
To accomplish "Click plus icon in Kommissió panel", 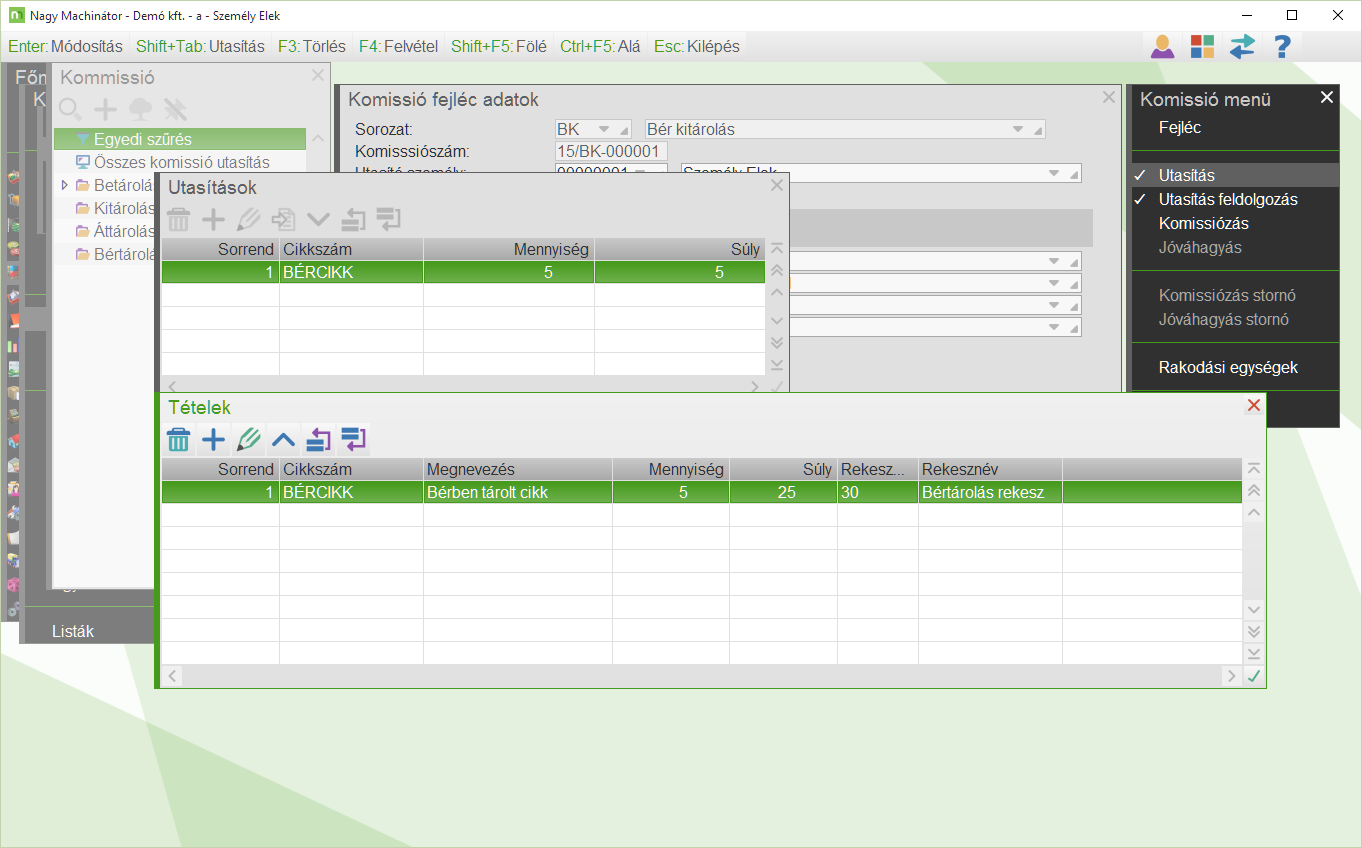I will tap(105, 109).
